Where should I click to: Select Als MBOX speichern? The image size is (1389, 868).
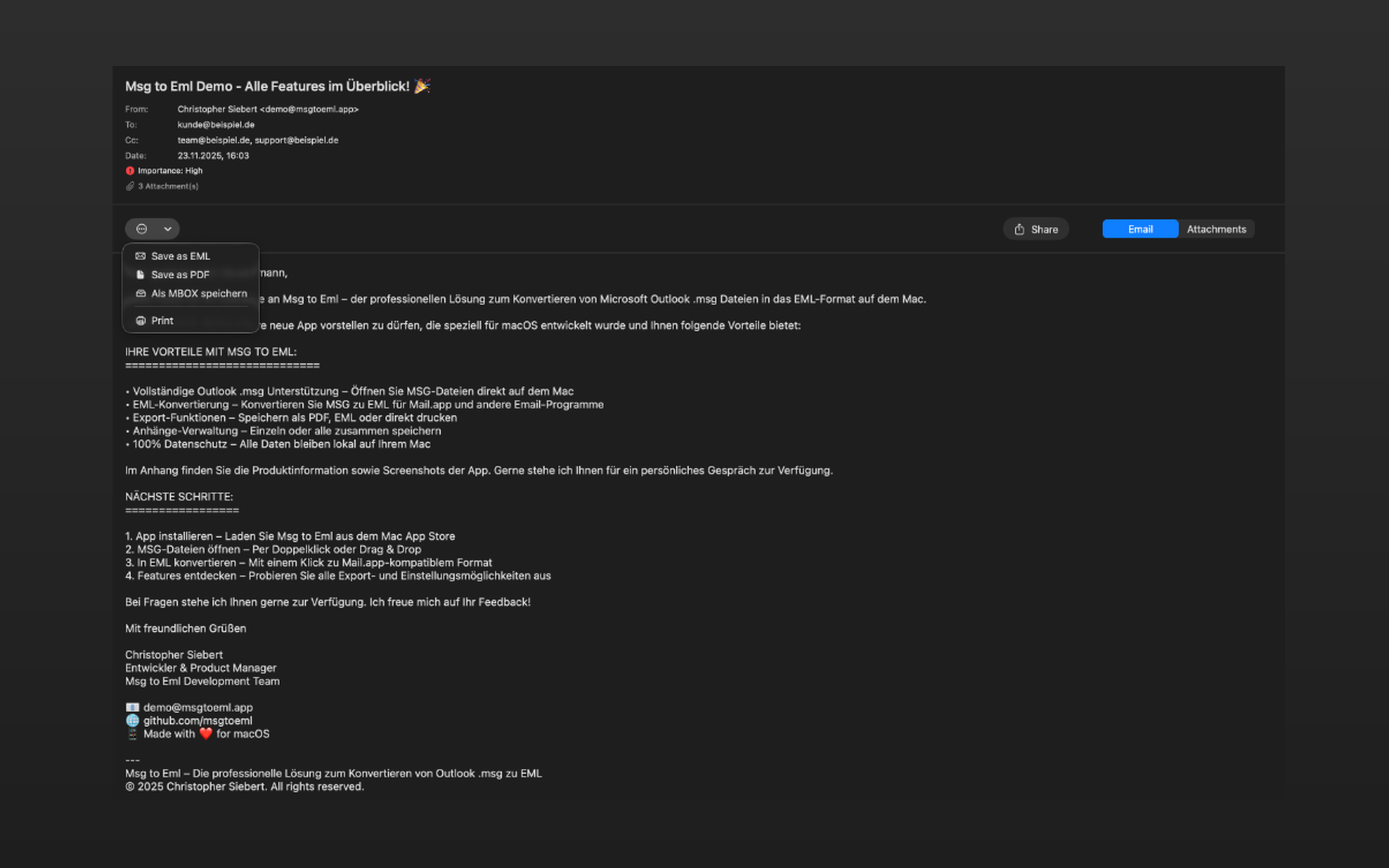click(191, 293)
